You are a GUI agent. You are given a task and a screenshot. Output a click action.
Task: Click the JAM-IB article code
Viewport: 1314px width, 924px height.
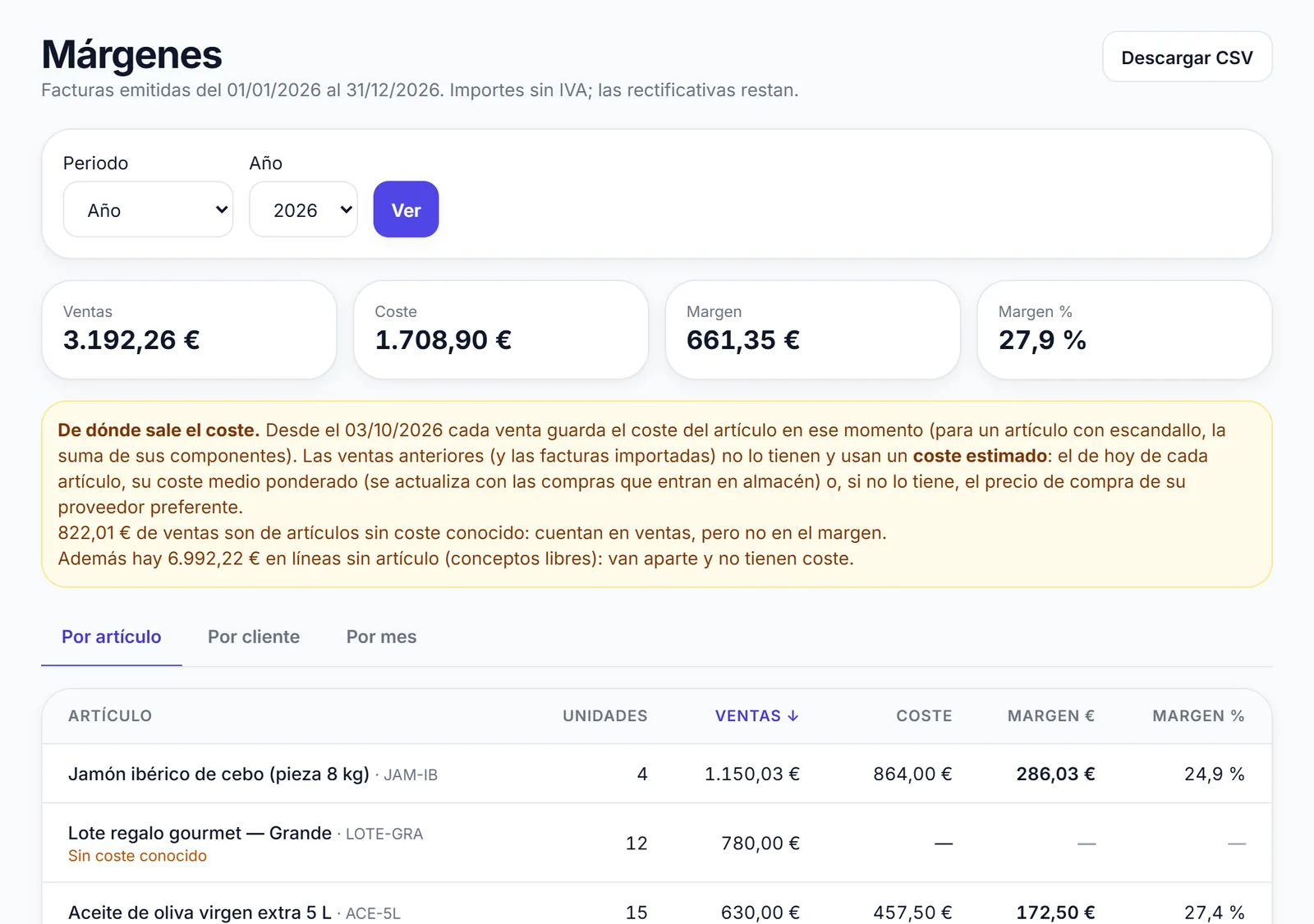[411, 775]
